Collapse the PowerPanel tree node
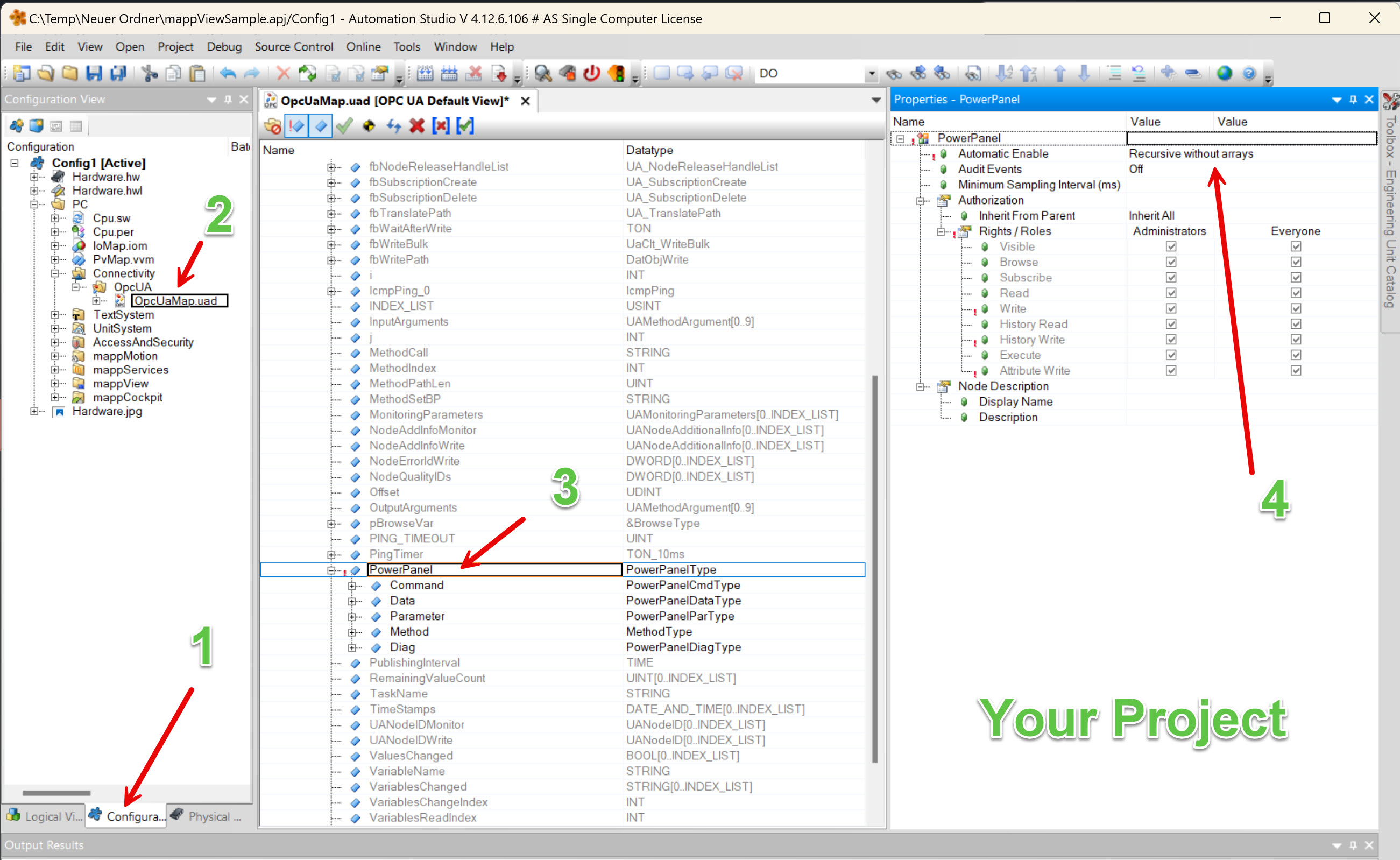The height and width of the screenshot is (860, 1400). point(331,570)
